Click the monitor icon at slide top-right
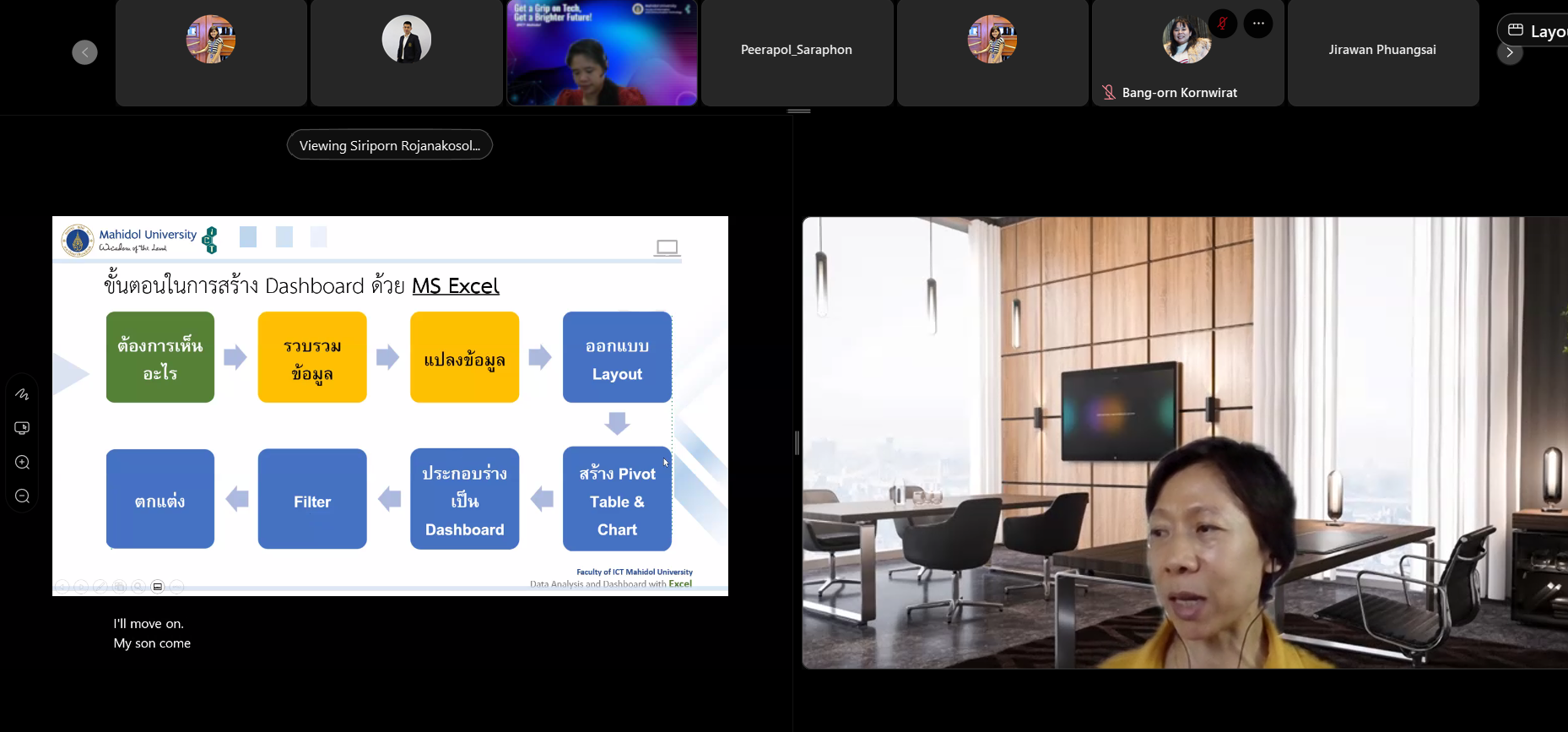The image size is (1568, 732). 667,247
